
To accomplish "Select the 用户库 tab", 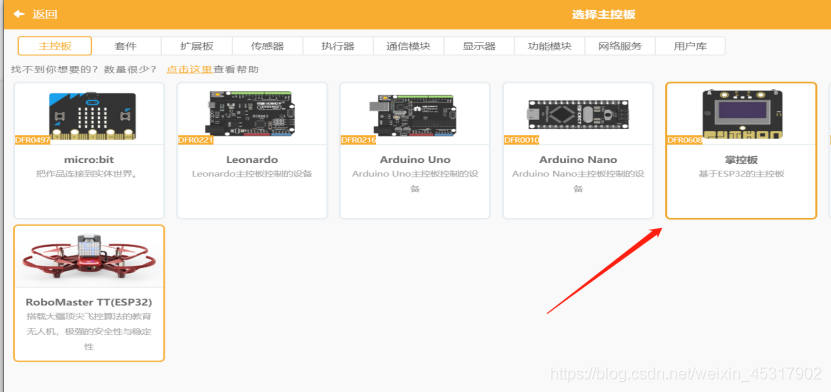I will click(690, 46).
